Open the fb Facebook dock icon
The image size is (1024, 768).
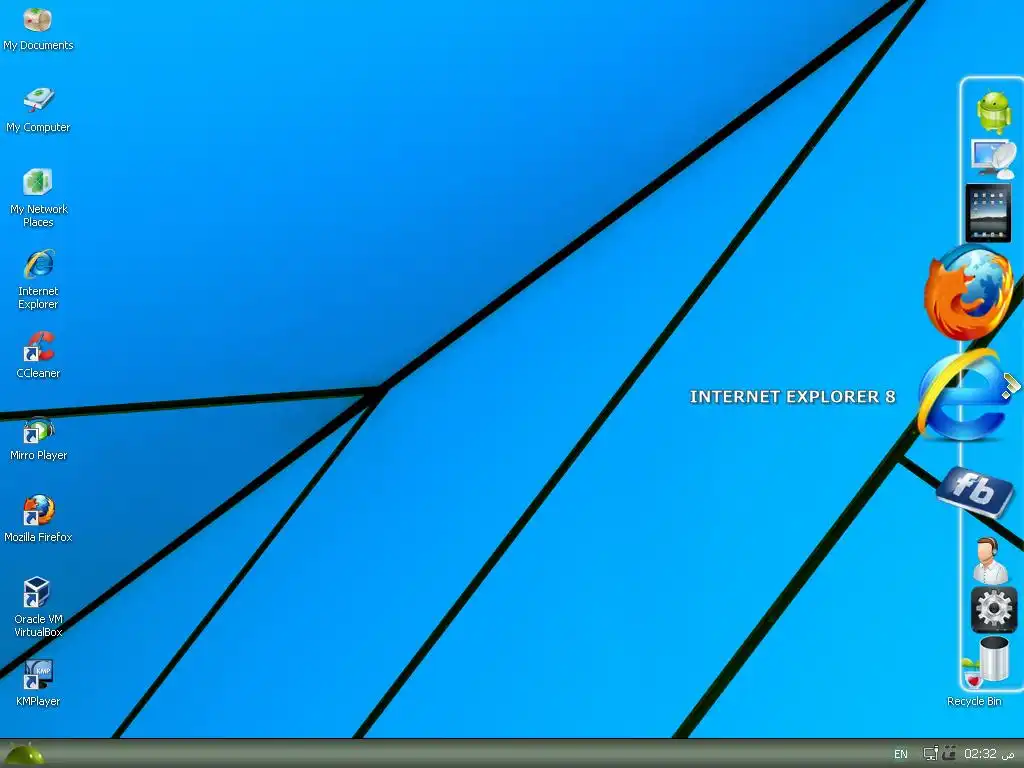point(975,492)
